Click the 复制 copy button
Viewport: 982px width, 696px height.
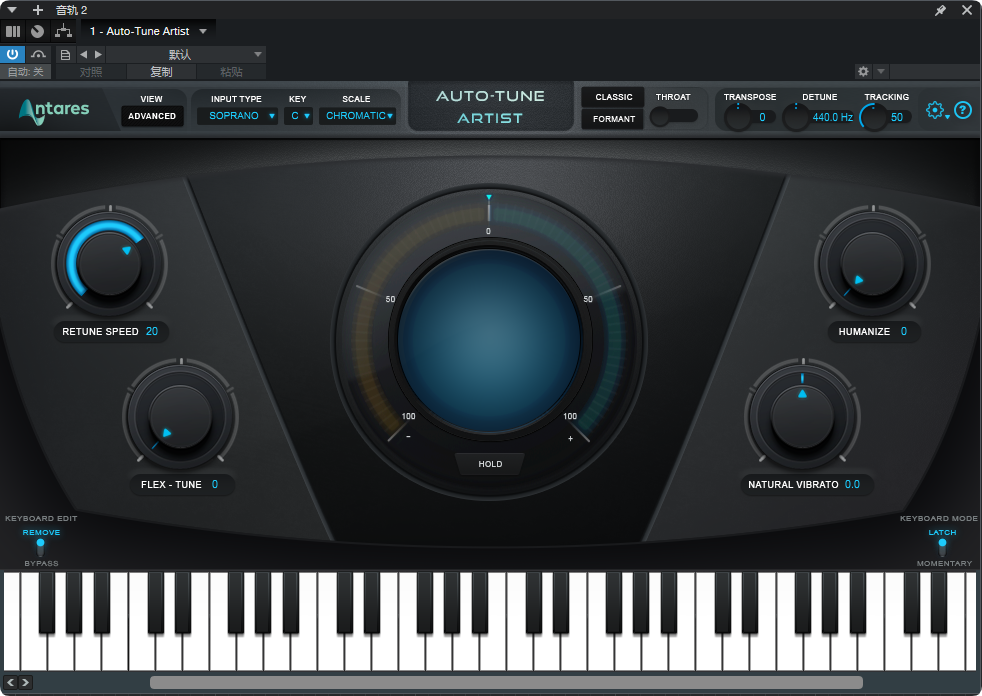pos(161,72)
